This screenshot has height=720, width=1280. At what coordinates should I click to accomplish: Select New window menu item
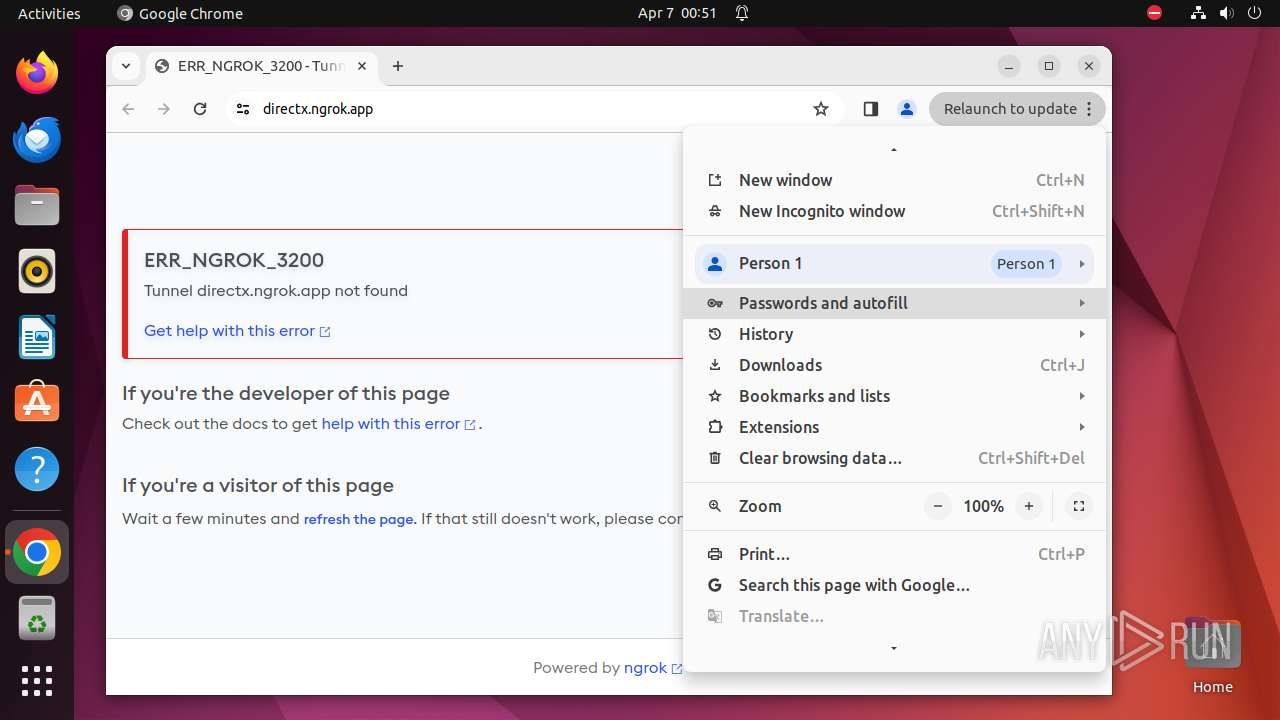pyautogui.click(x=895, y=180)
